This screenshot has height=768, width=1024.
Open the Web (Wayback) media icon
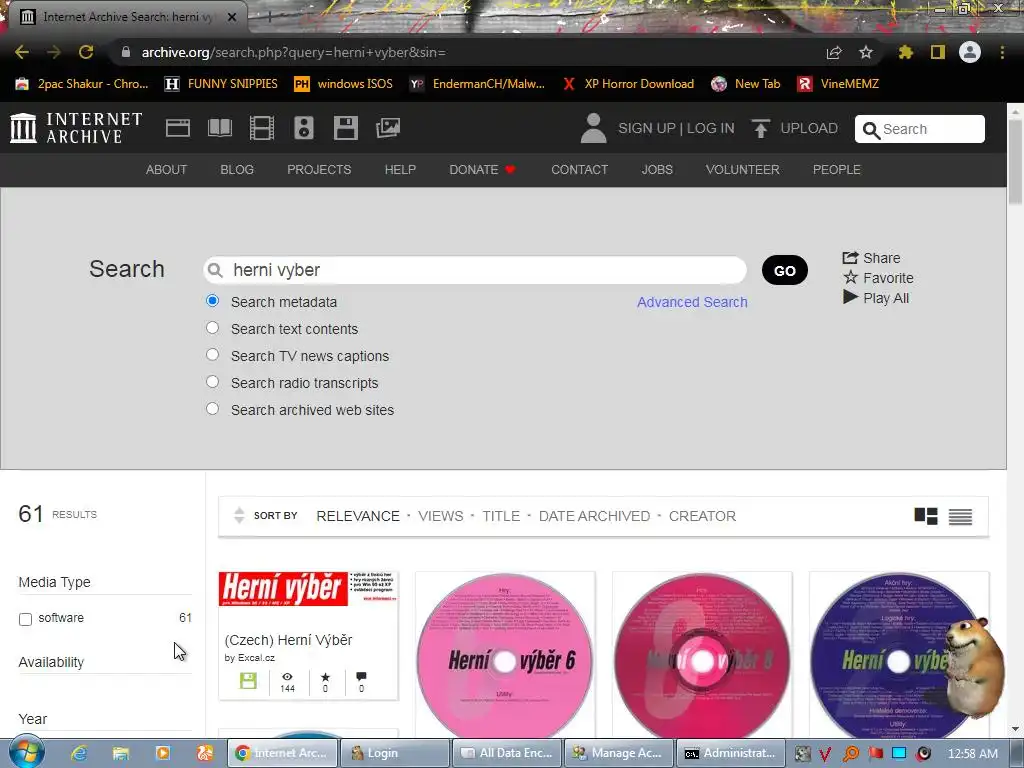(x=178, y=128)
